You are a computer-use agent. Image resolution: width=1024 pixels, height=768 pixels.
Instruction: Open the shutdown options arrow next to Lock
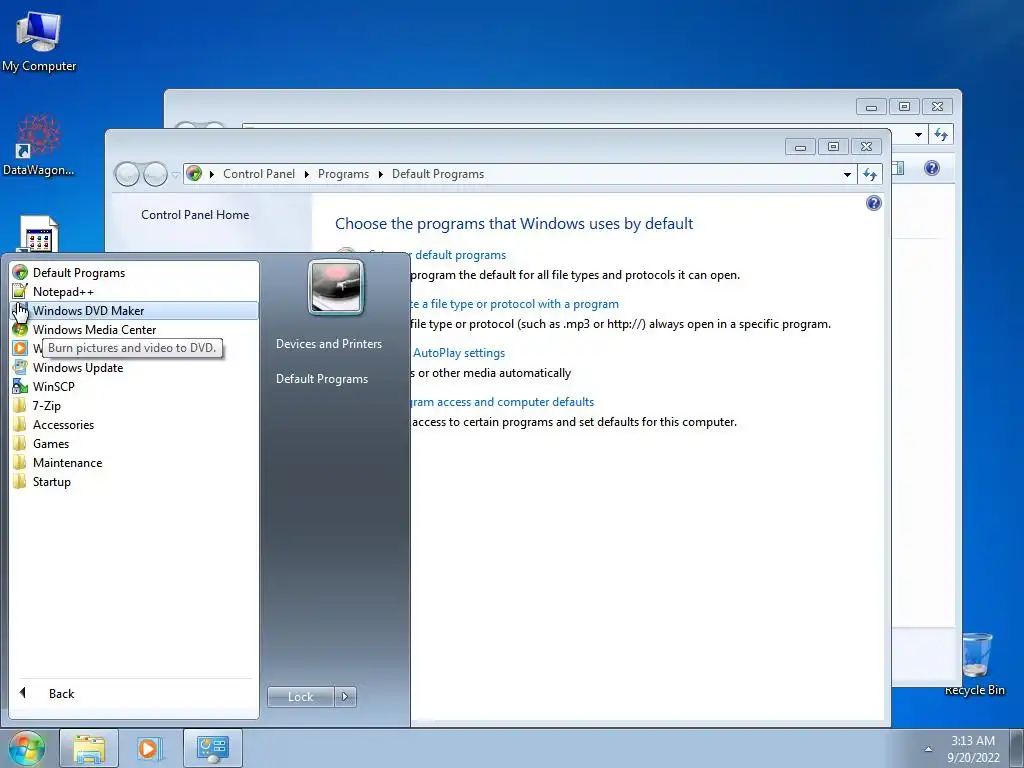pyautogui.click(x=345, y=697)
